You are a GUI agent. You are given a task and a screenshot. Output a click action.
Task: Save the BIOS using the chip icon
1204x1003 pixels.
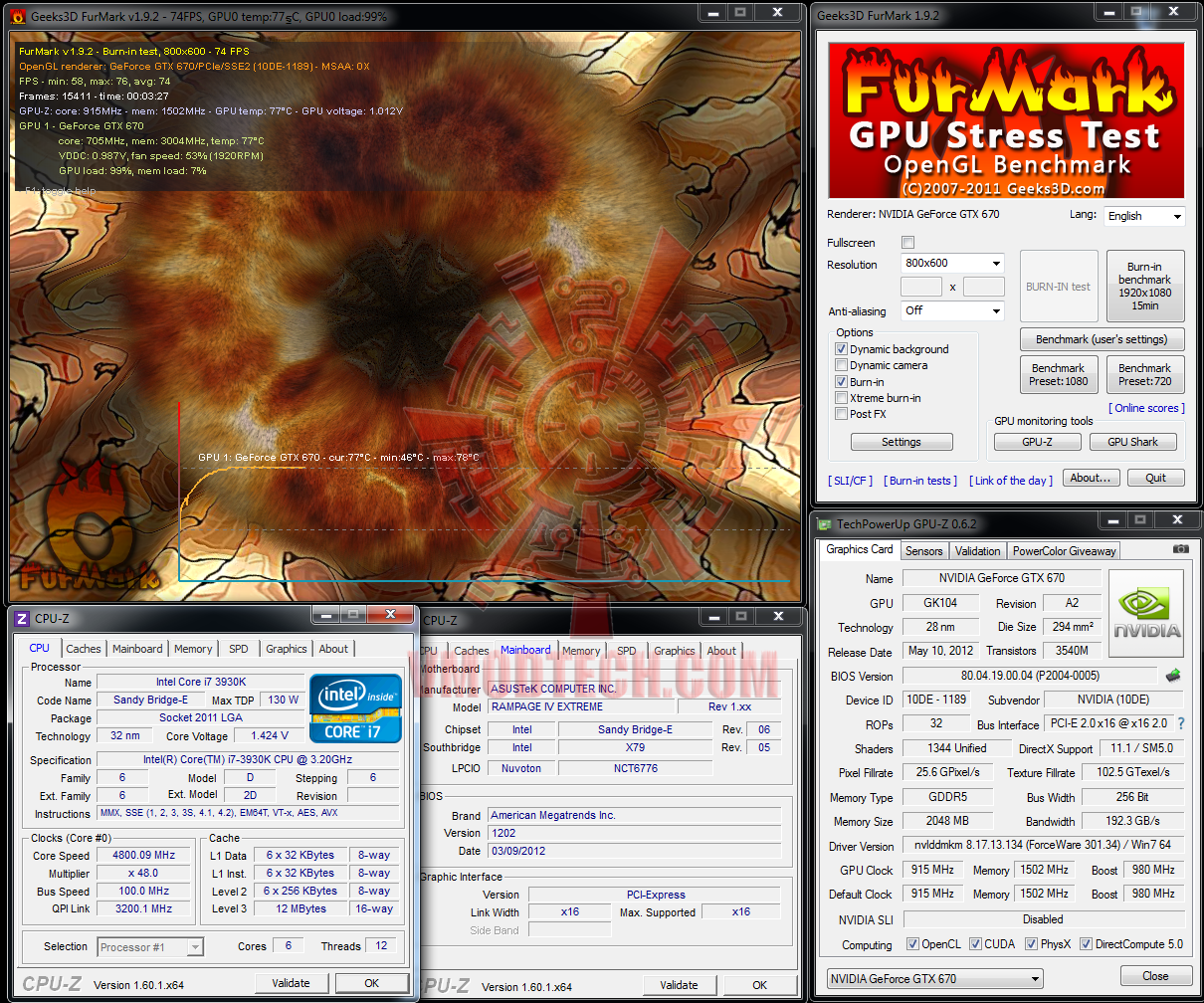[x=1174, y=676]
